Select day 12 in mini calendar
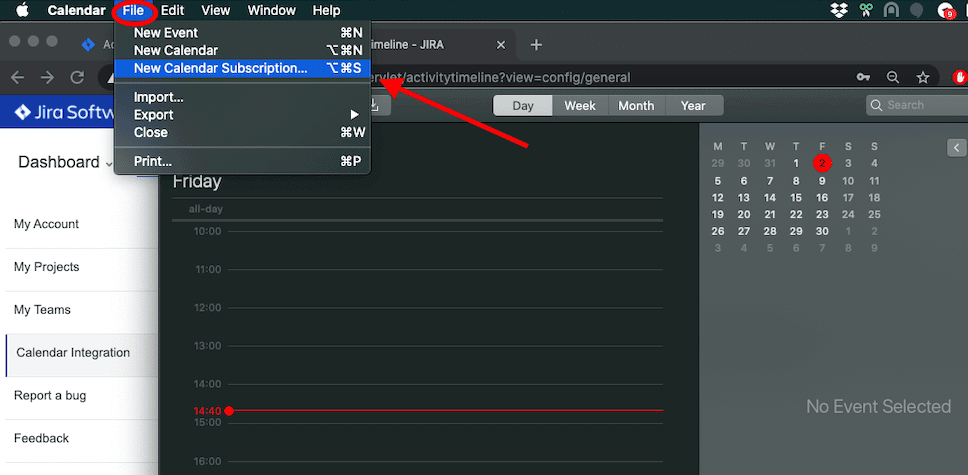The image size is (968, 475). pos(717,198)
